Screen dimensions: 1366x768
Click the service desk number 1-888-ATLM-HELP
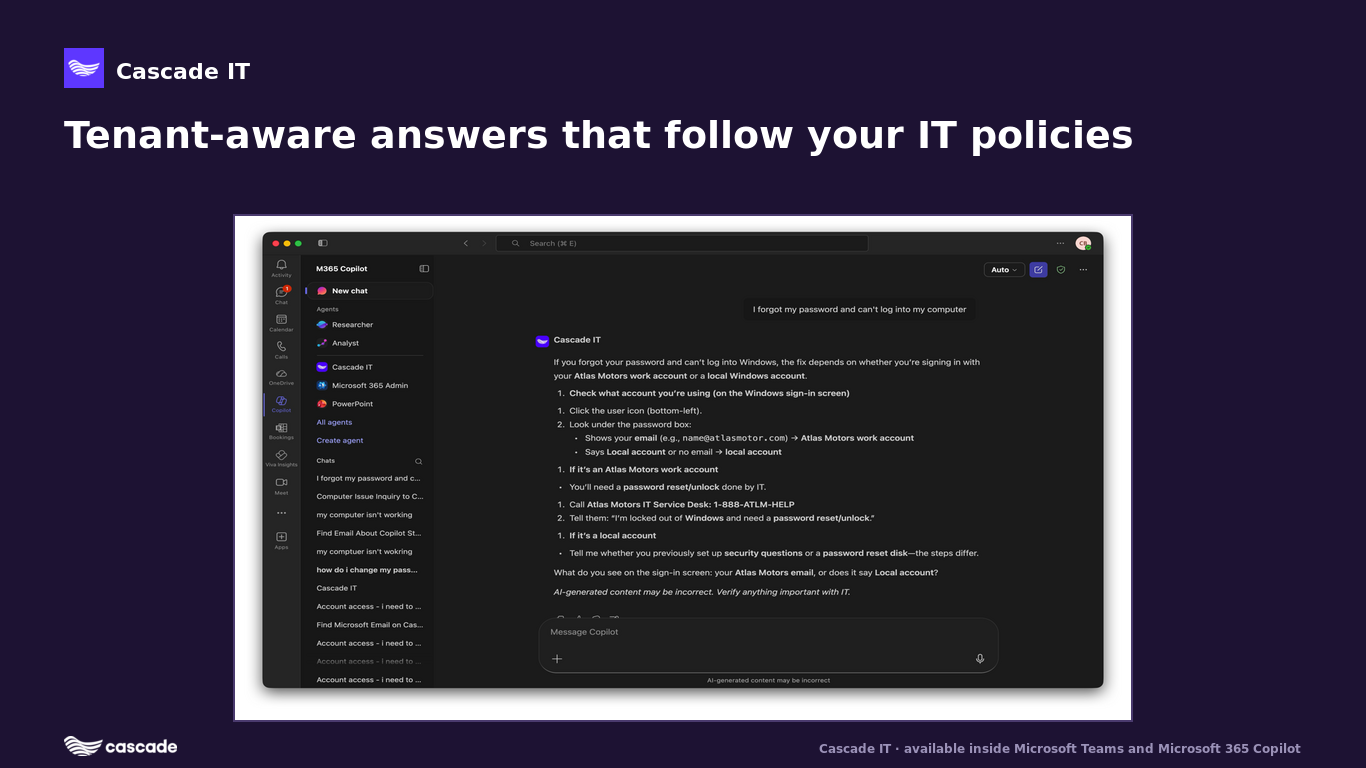754,505
